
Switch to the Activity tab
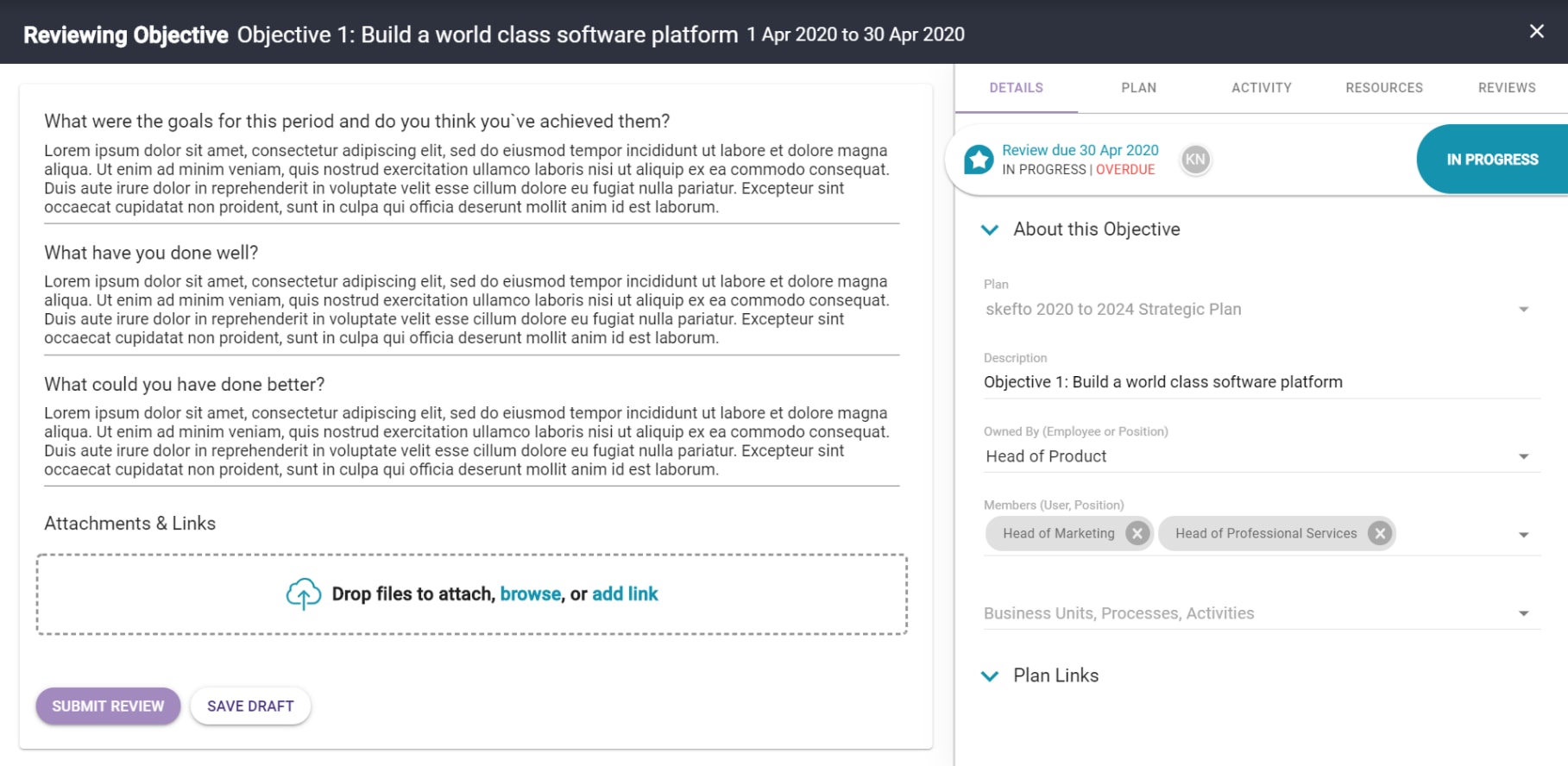1261,88
